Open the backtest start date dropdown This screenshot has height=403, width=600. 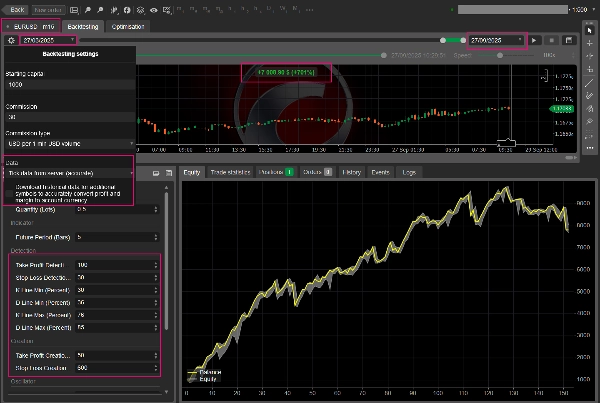(x=71, y=40)
